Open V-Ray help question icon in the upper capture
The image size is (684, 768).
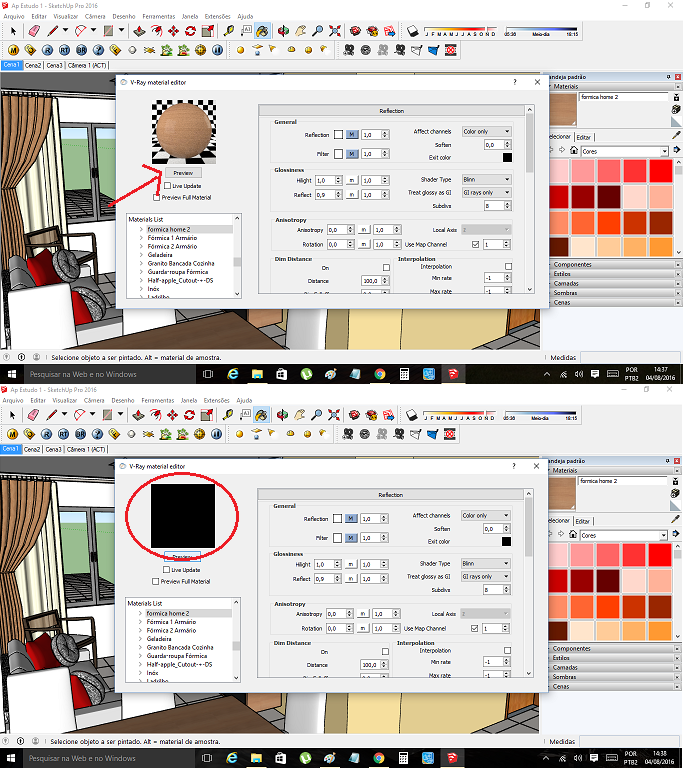pos(98,50)
